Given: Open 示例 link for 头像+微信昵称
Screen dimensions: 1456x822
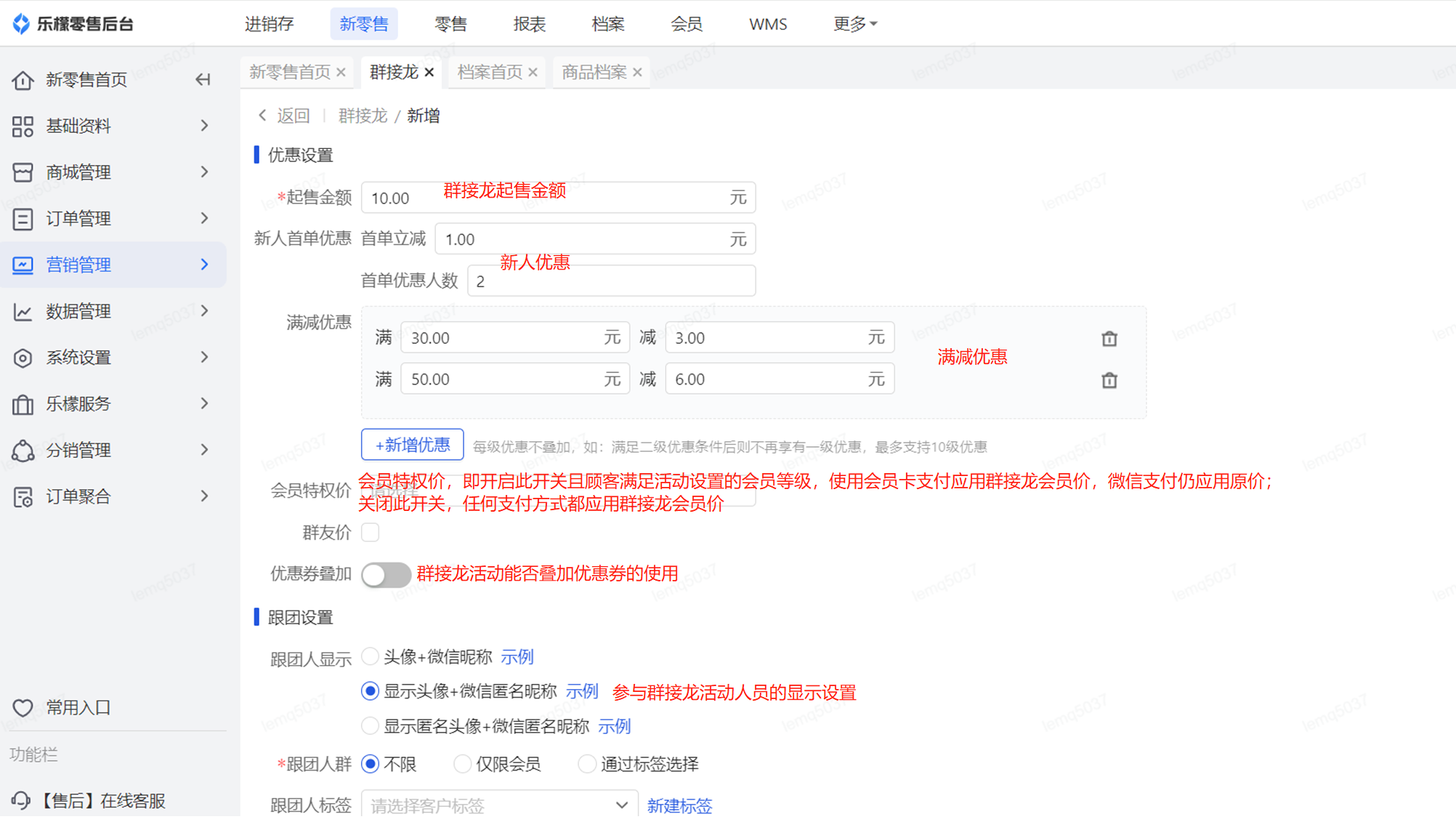Looking at the screenshot, I should pyautogui.click(x=517, y=657).
